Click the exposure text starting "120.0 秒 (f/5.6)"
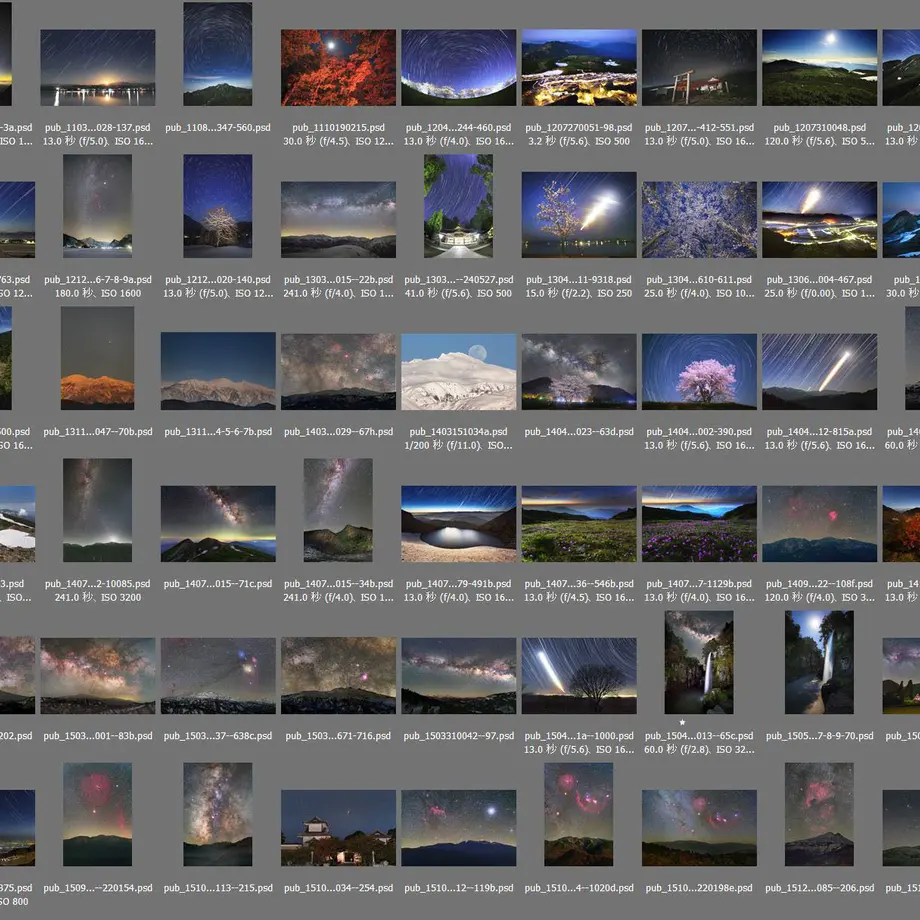 [820, 141]
